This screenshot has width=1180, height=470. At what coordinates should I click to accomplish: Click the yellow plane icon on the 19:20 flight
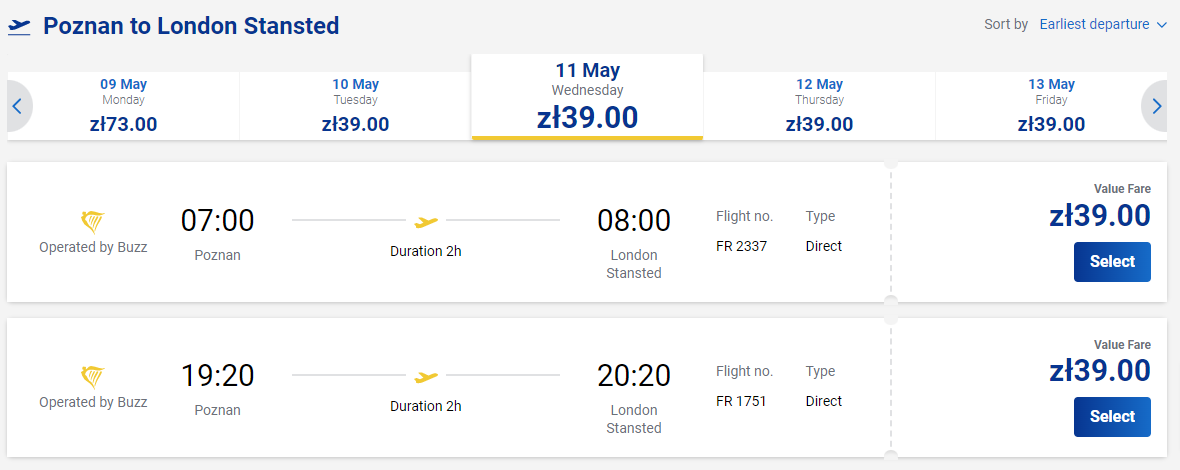pos(426,376)
